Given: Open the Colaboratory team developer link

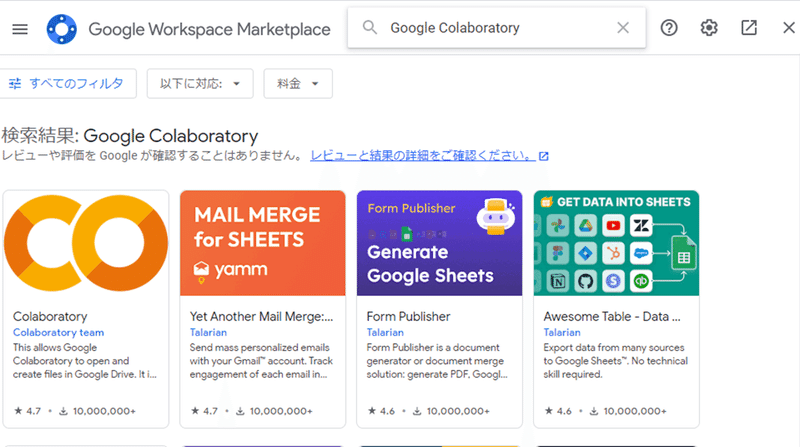Looking at the screenshot, I should click(59, 332).
